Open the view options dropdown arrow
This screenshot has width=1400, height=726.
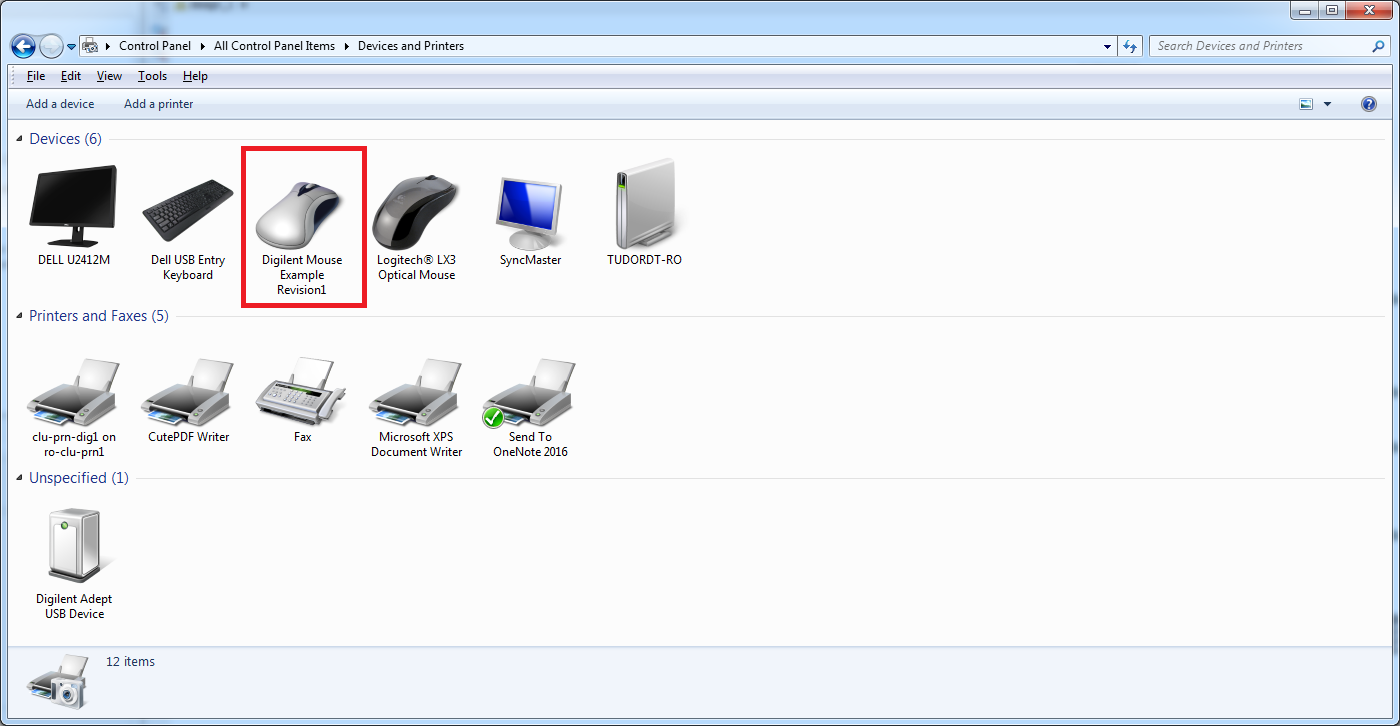[x=1327, y=104]
